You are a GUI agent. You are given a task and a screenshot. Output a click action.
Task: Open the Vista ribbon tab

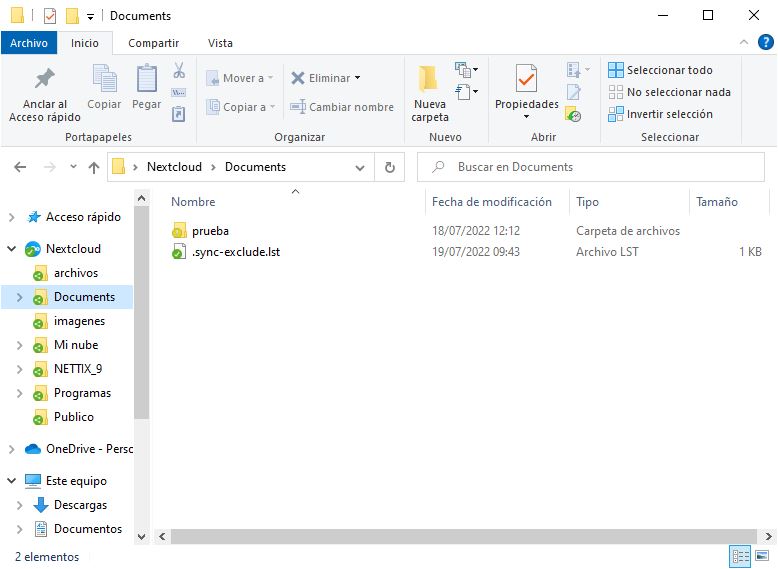pyautogui.click(x=220, y=43)
